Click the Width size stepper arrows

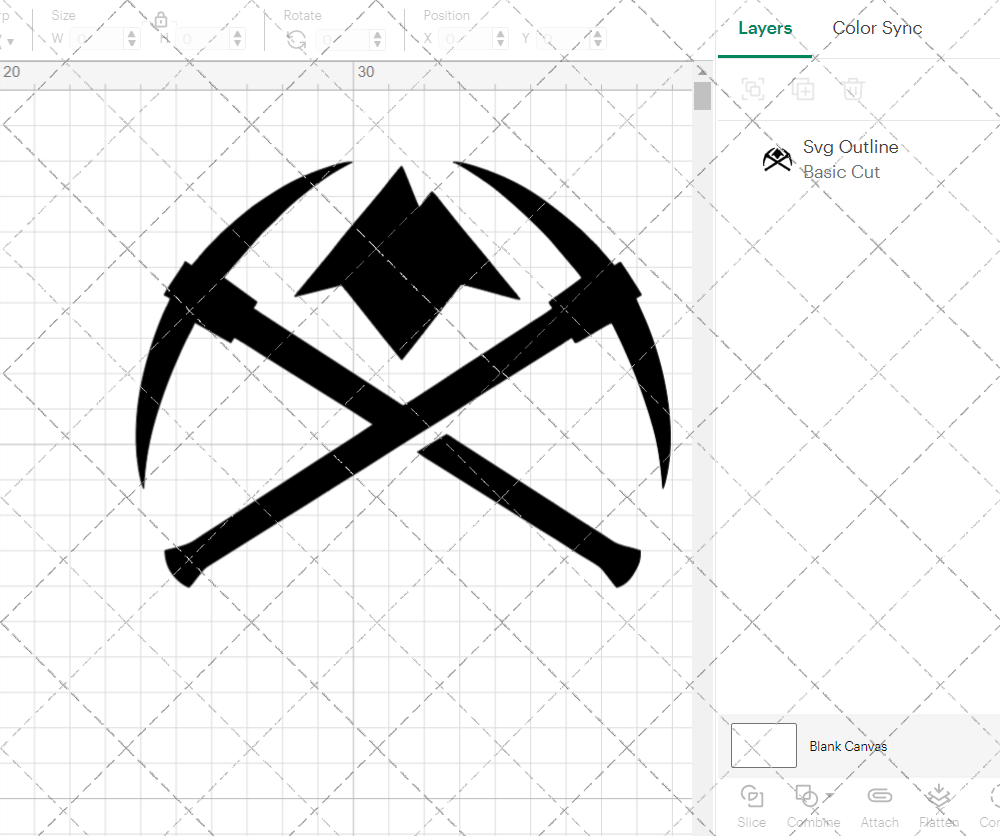(x=132, y=39)
